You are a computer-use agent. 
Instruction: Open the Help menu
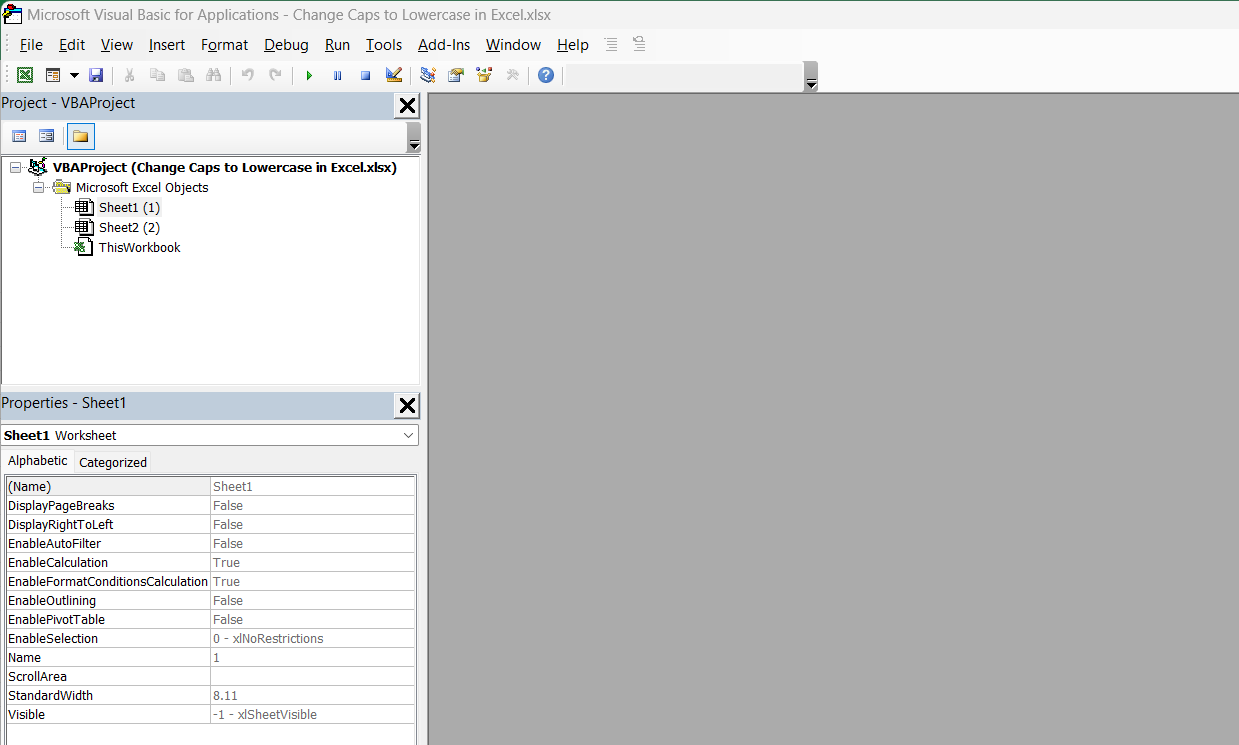click(573, 45)
